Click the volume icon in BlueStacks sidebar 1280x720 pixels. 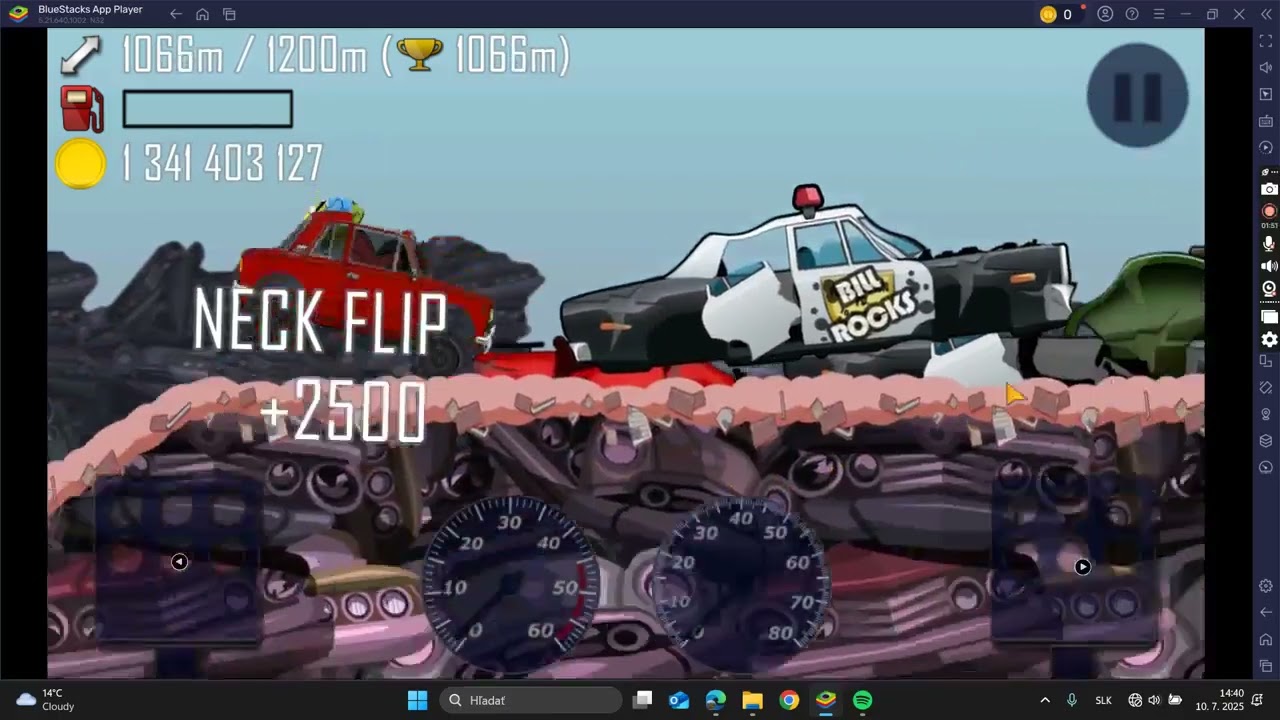click(x=1266, y=67)
